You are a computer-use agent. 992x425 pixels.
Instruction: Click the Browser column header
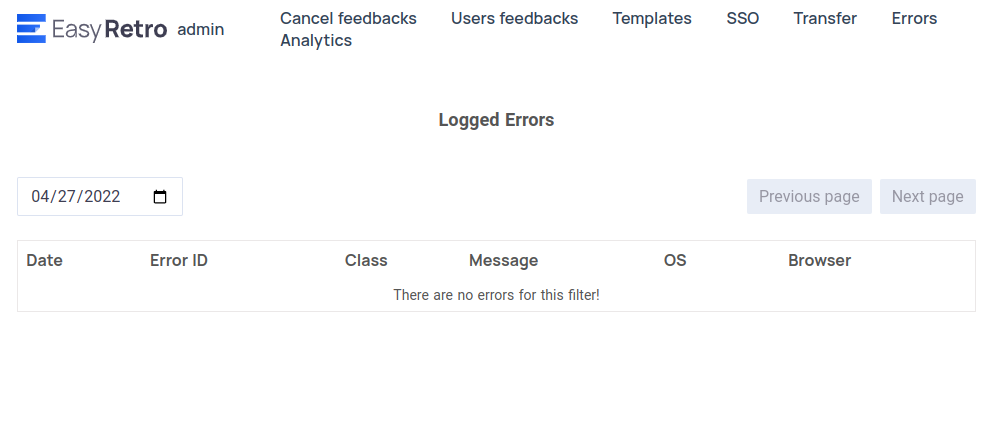tap(819, 261)
